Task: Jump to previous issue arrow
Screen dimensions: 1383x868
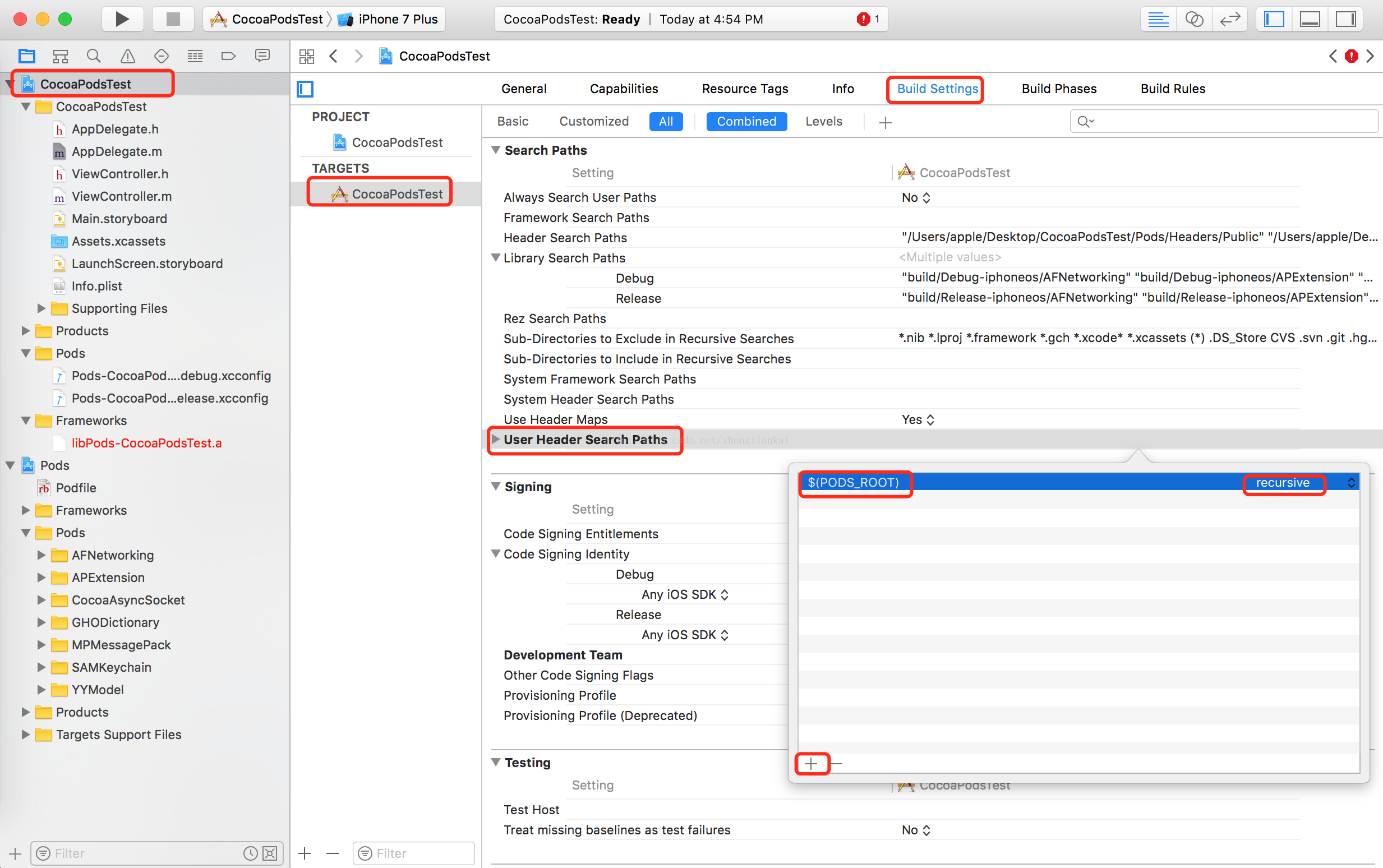Action: [1333, 56]
